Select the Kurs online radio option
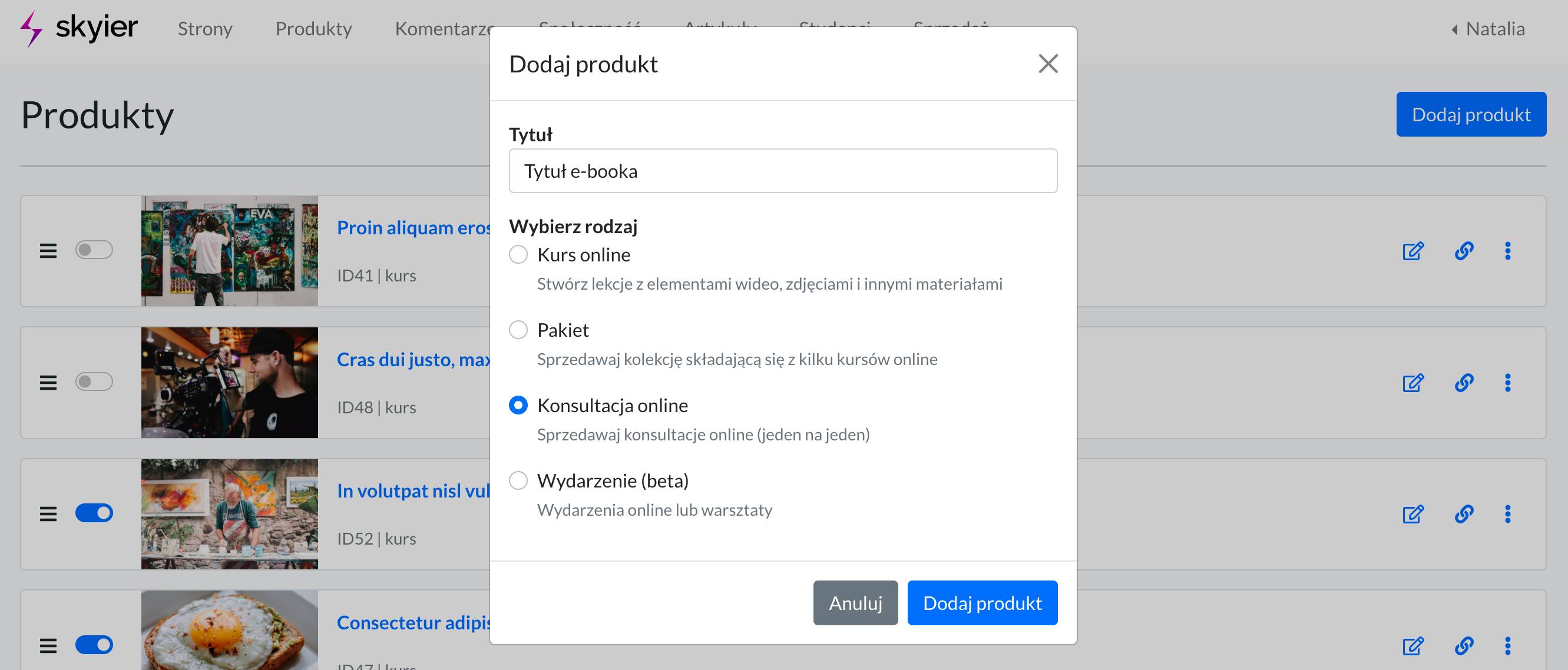 [x=518, y=254]
